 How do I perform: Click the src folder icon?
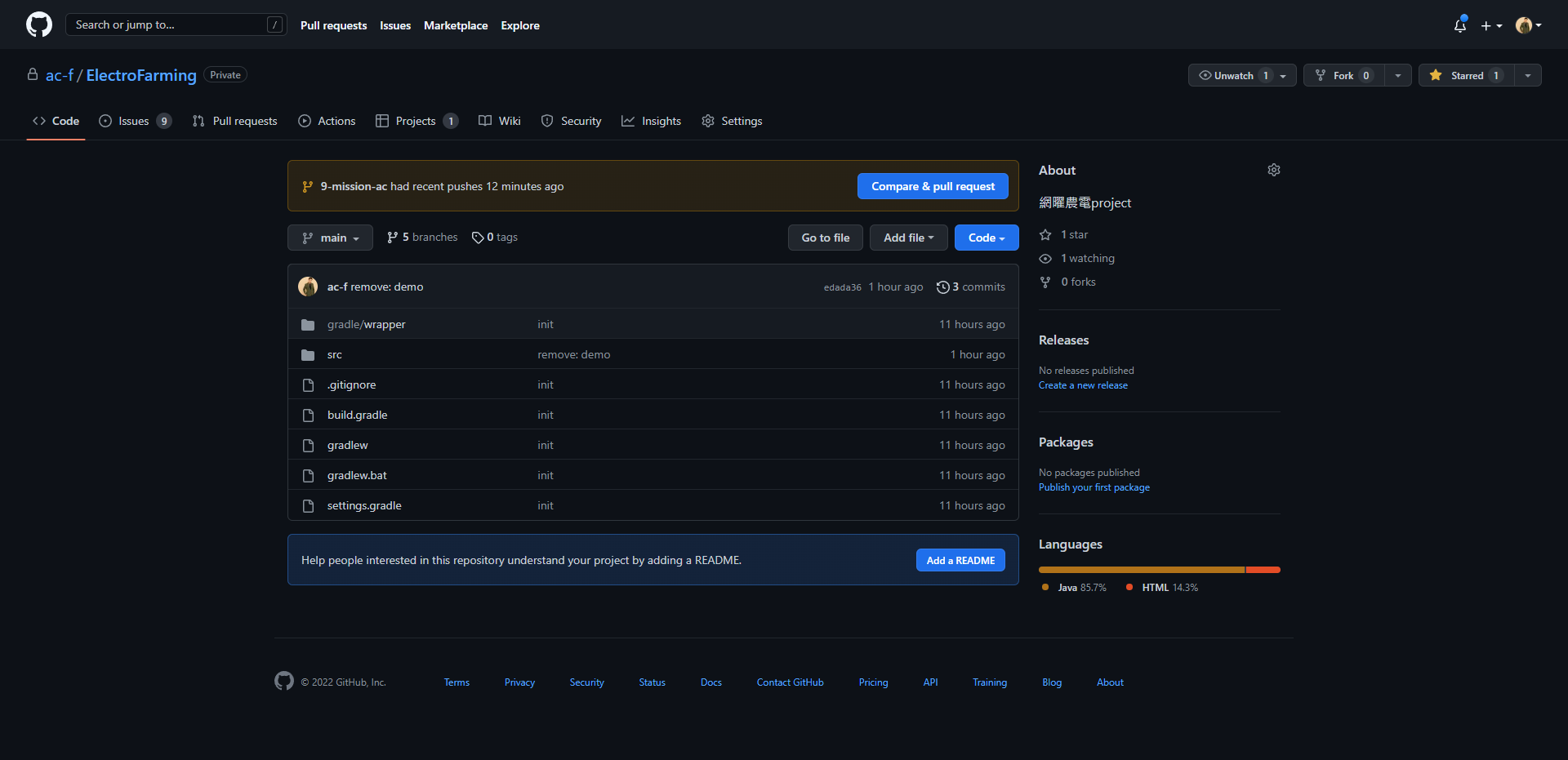308,355
